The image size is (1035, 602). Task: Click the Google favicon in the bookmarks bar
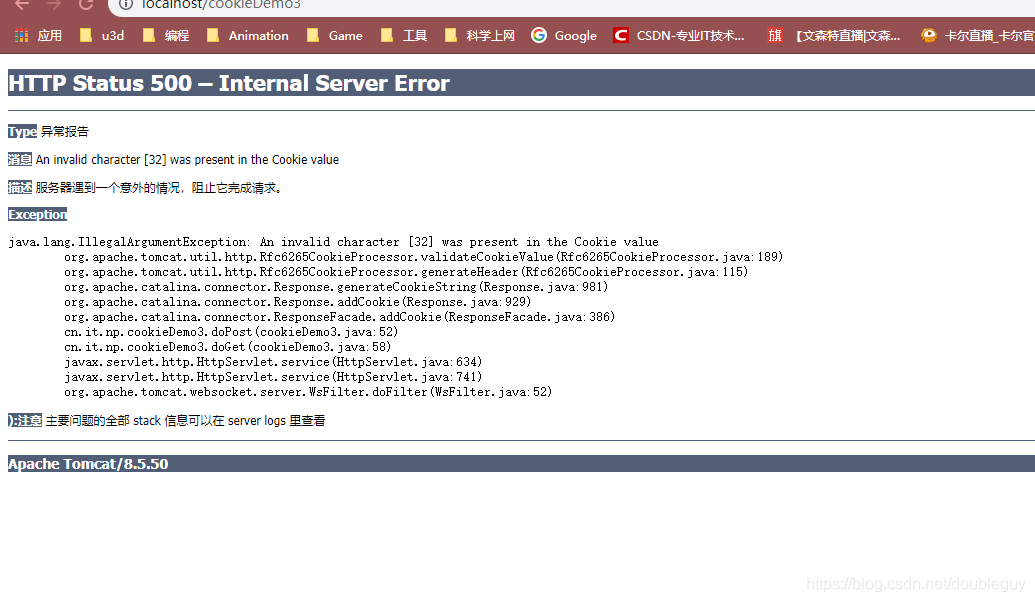(538, 35)
